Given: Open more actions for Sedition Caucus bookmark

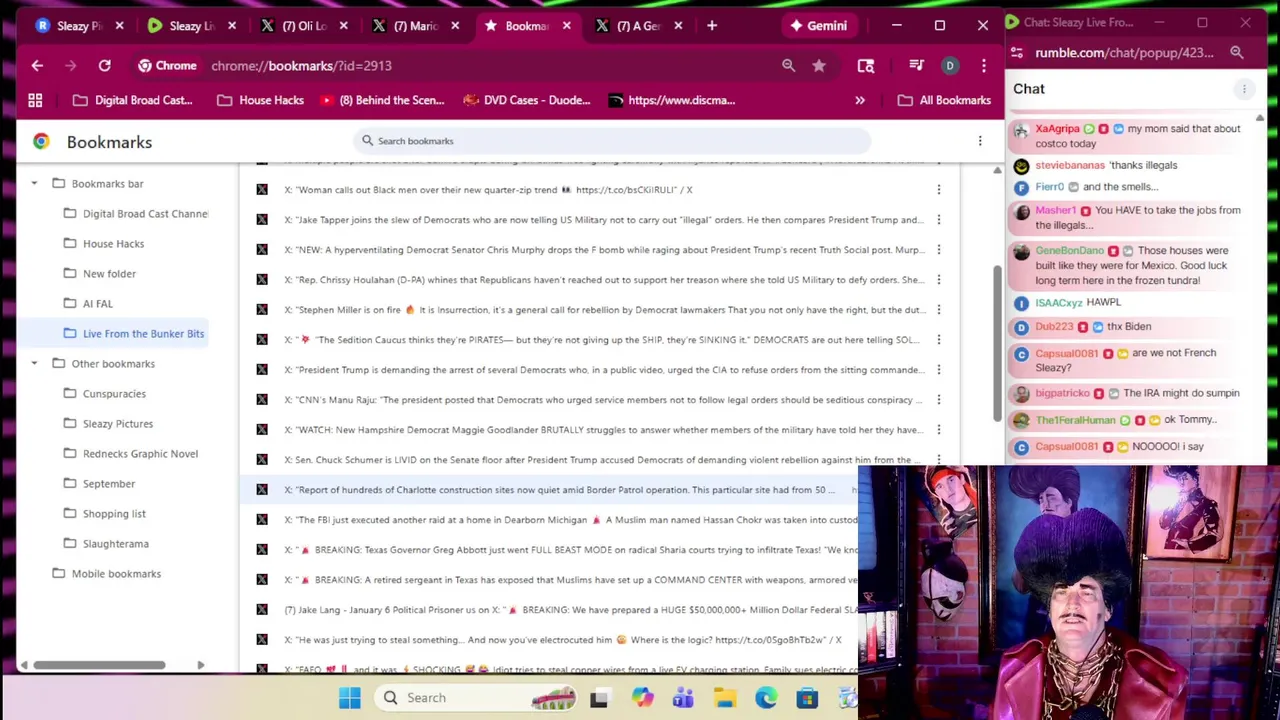Looking at the screenshot, I should (939, 340).
